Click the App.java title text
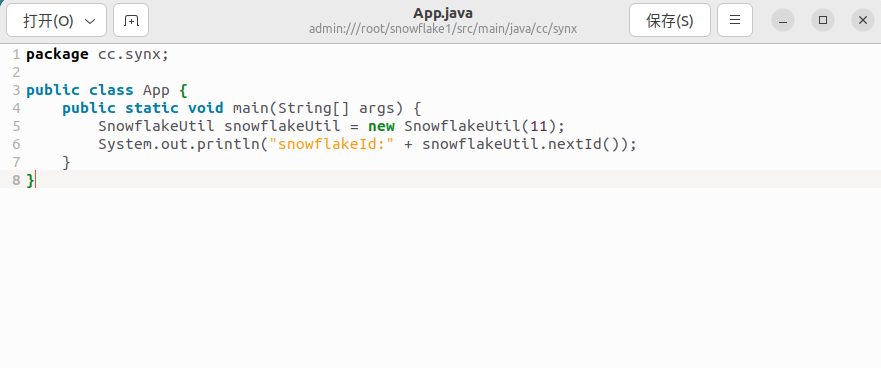The image size is (881, 368). [443, 13]
